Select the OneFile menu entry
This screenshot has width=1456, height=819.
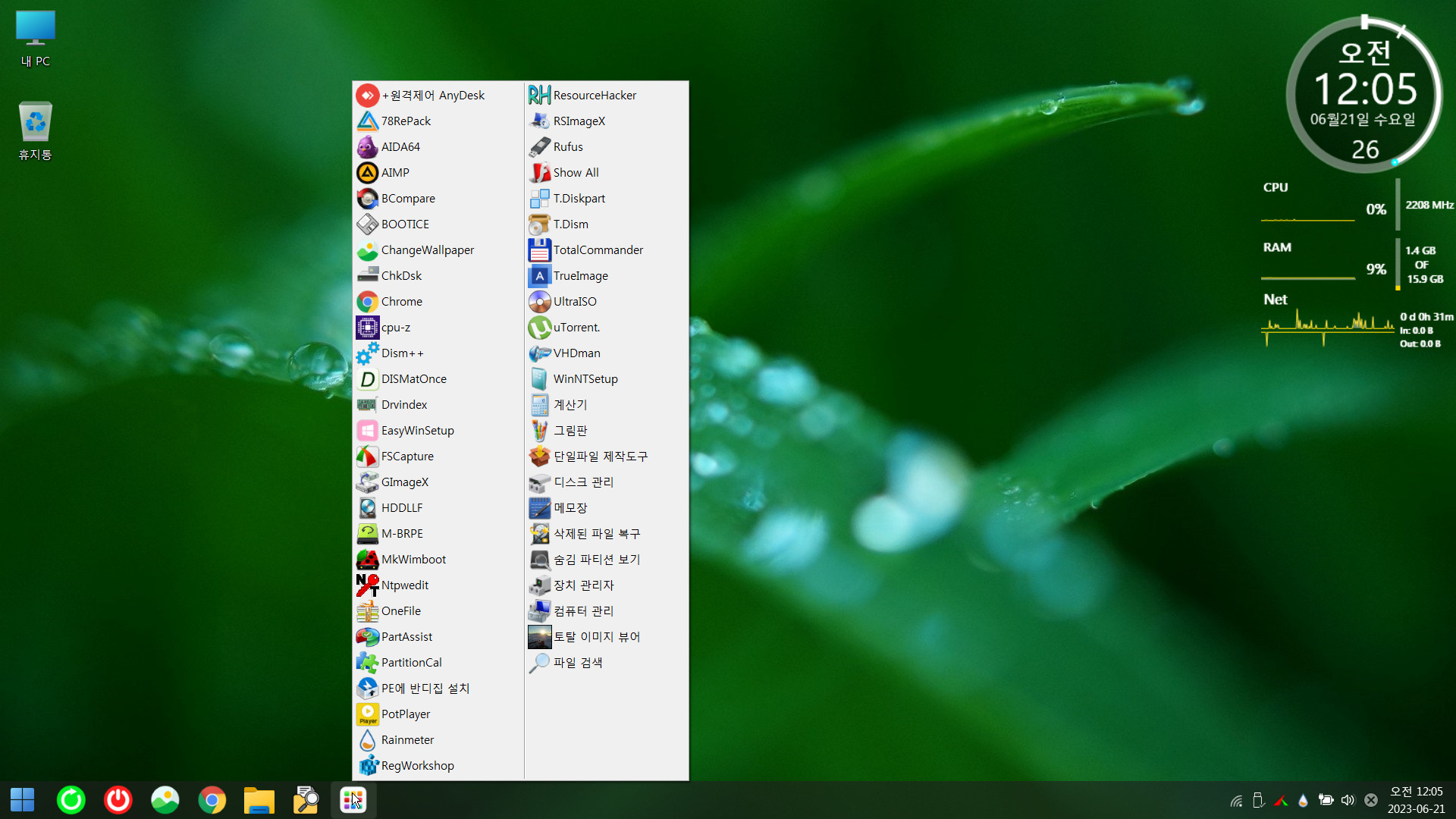[x=438, y=611]
